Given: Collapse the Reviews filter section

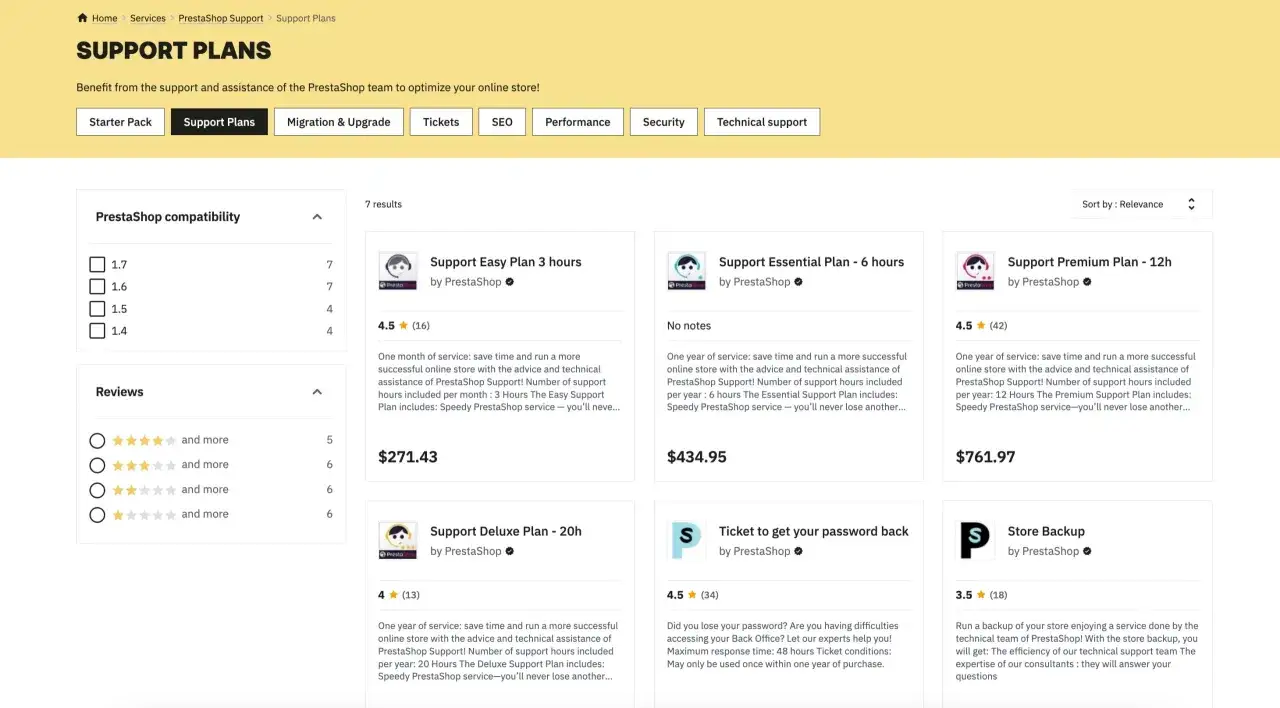Looking at the screenshot, I should pos(317,392).
